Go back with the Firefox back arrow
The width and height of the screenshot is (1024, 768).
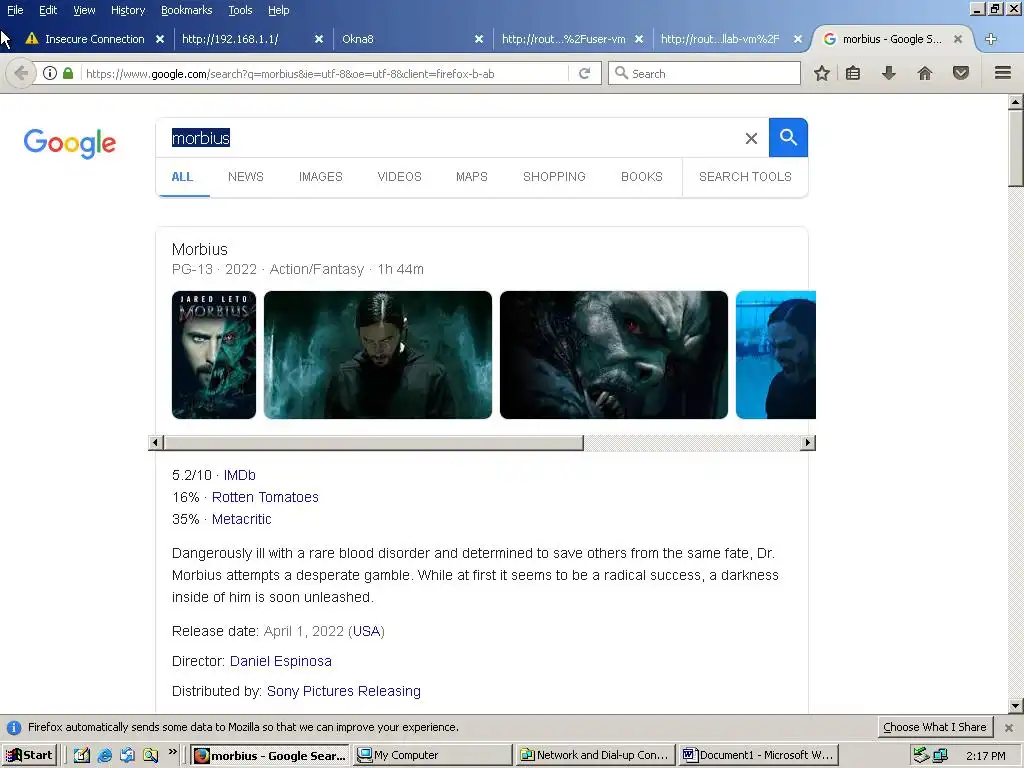[21, 73]
